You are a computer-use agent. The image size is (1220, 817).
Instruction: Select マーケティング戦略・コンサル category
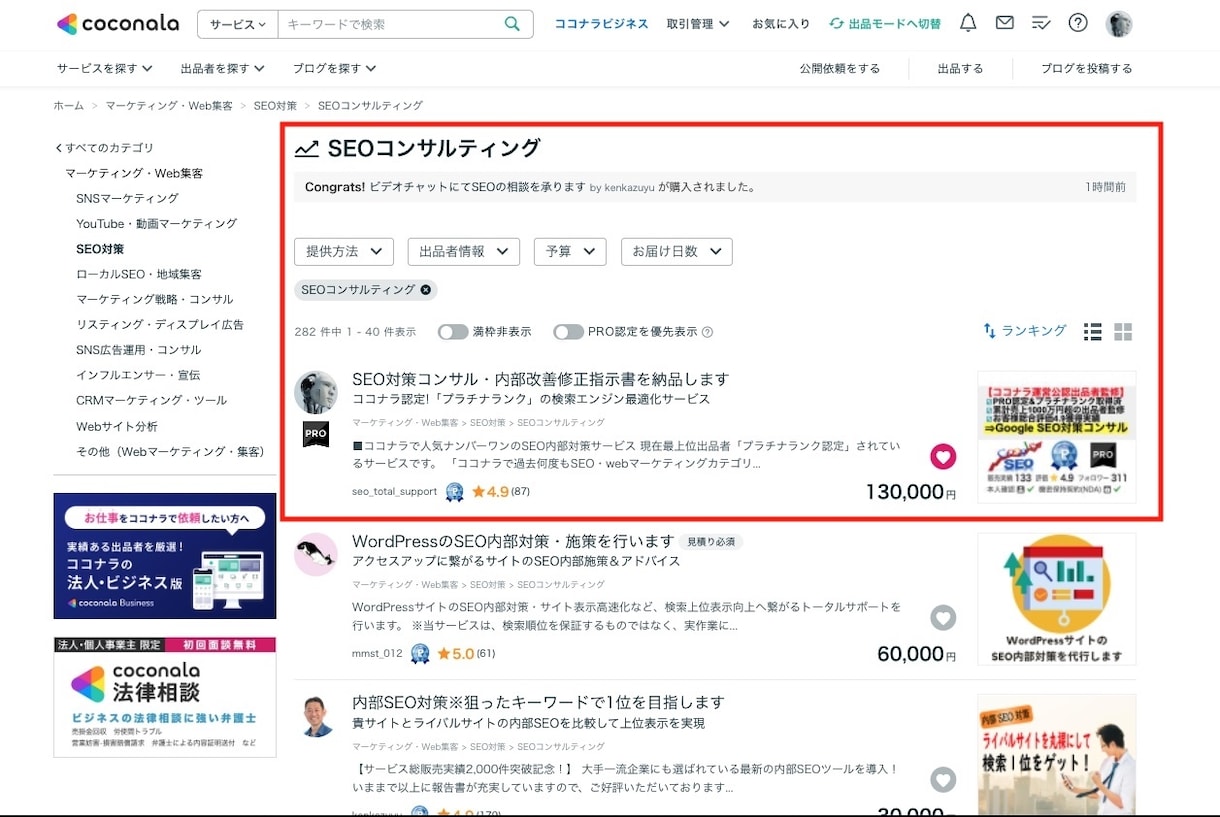pos(155,299)
